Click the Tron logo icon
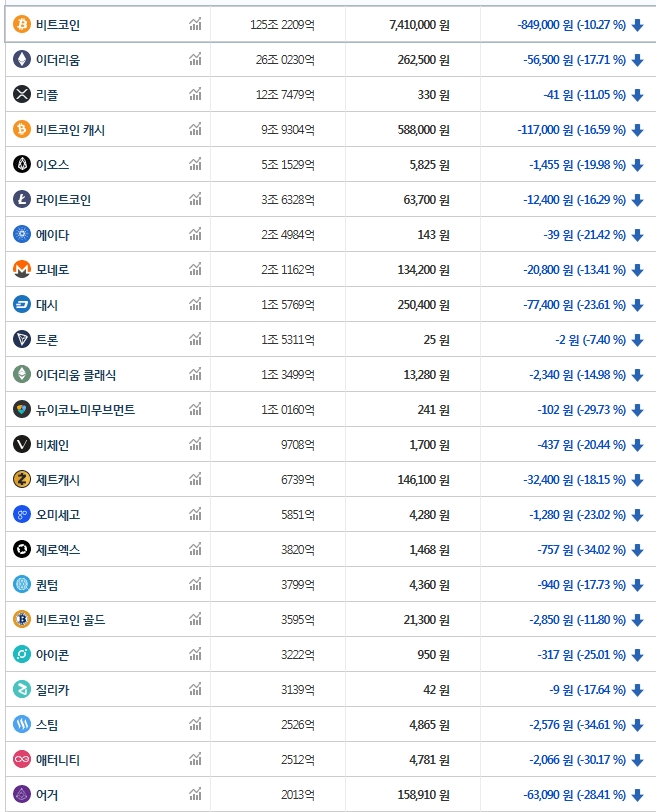 click(22, 339)
